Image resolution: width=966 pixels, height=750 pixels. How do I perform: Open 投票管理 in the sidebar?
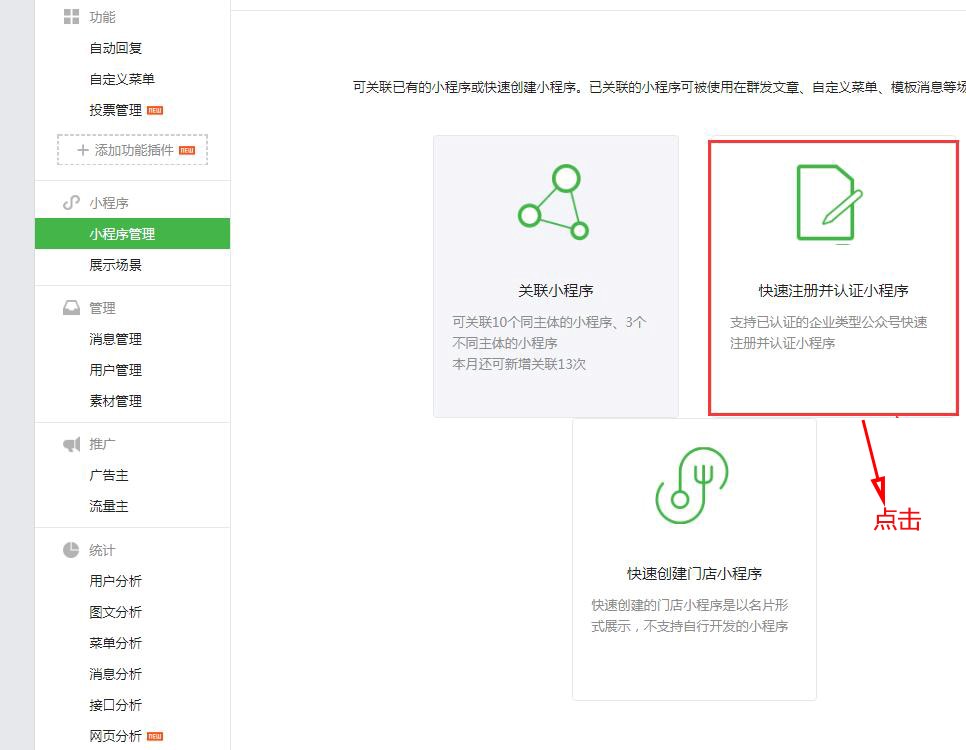coord(115,110)
